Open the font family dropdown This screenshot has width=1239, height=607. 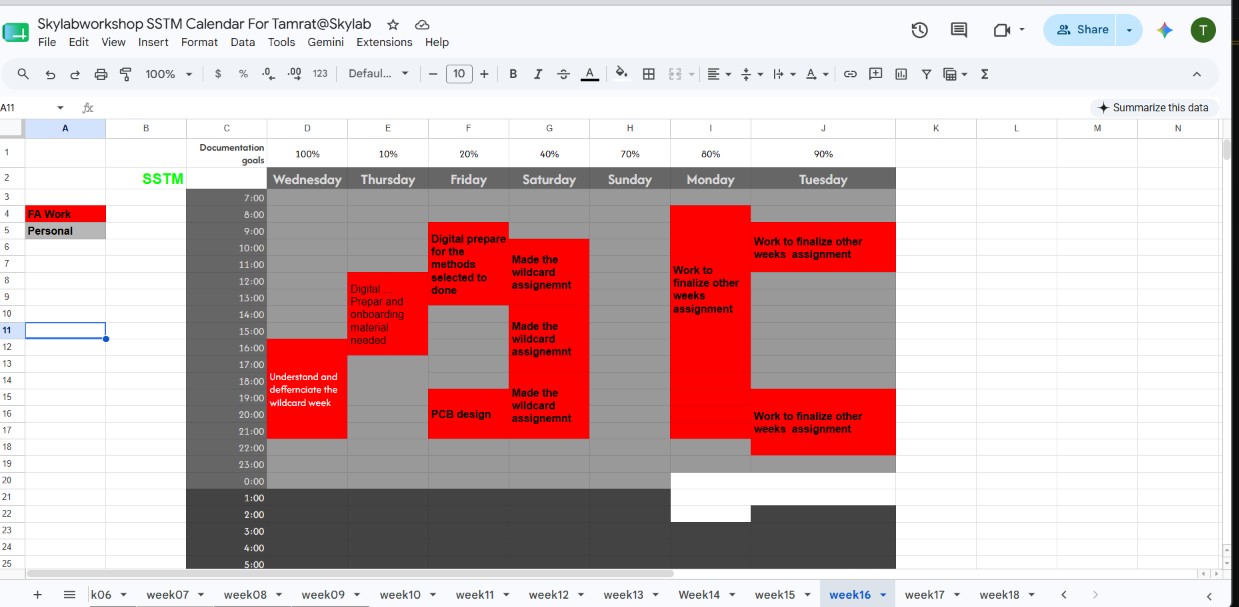pos(379,74)
